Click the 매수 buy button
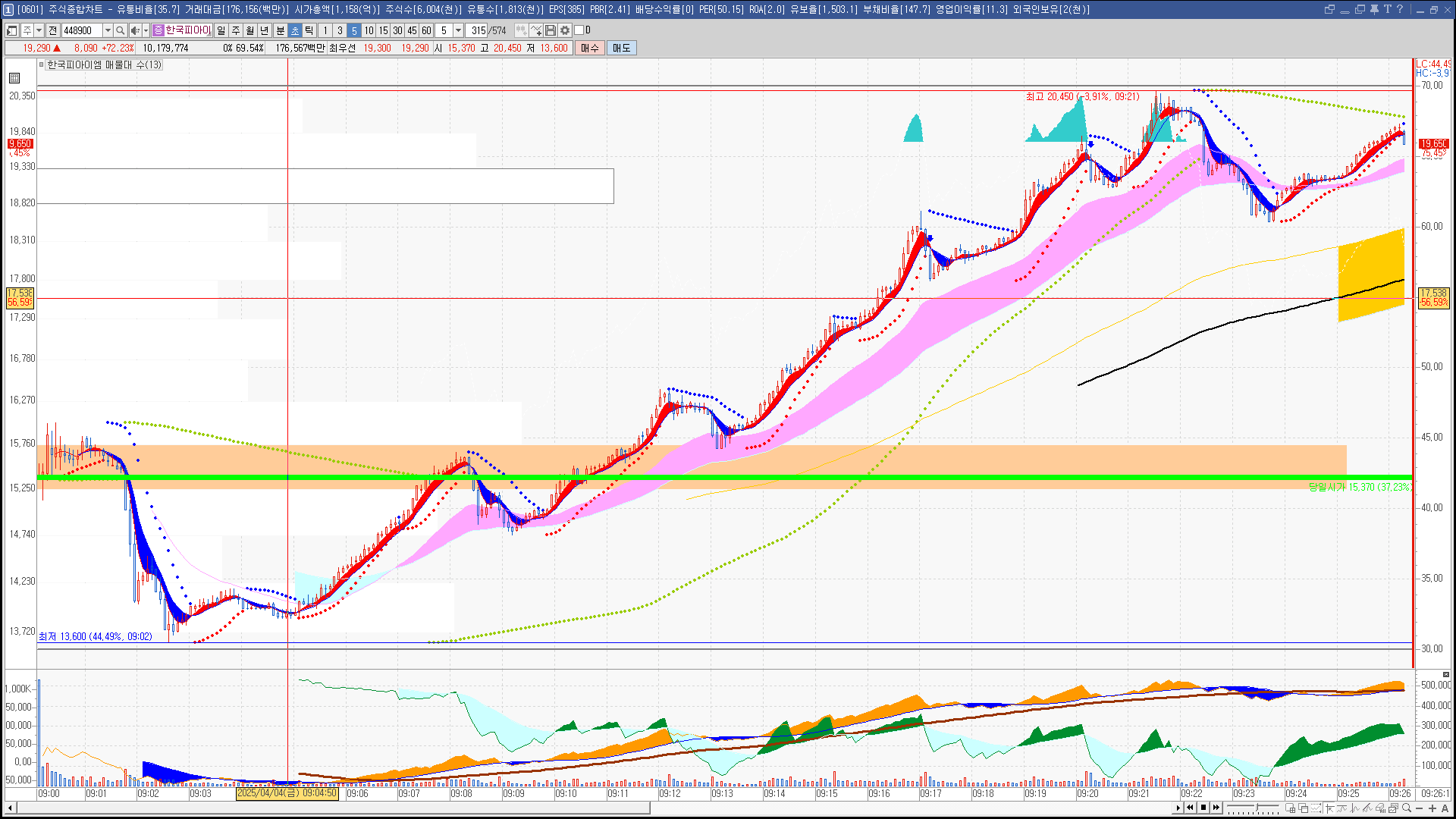Image resolution: width=1456 pixels, height=819 pixels. 590,48
